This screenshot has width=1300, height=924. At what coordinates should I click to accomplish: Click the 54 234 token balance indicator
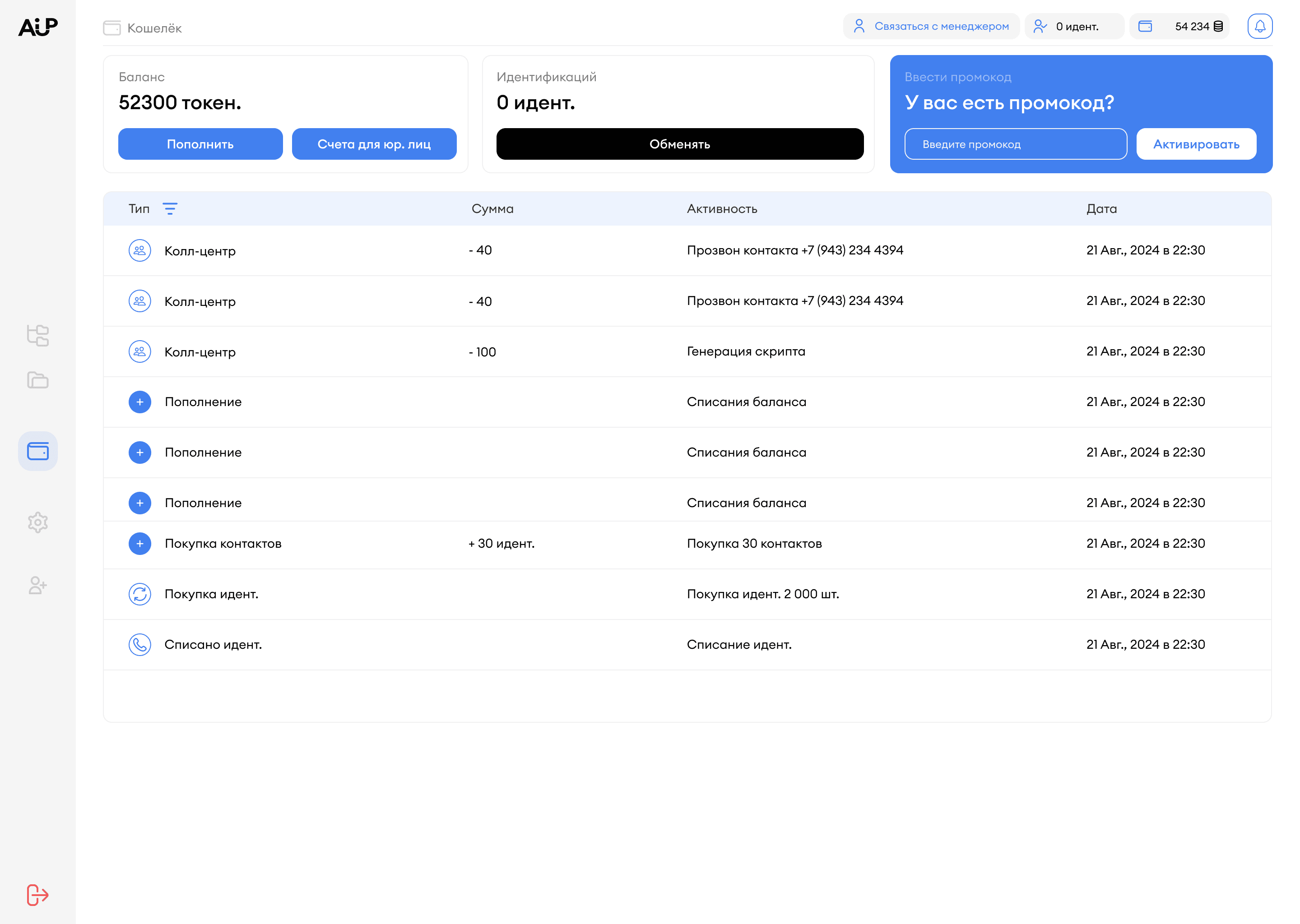1180,26
